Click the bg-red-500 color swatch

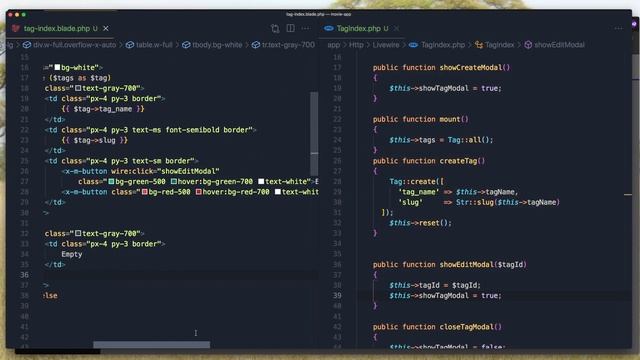pyautogui.click(x=144, y=192)
